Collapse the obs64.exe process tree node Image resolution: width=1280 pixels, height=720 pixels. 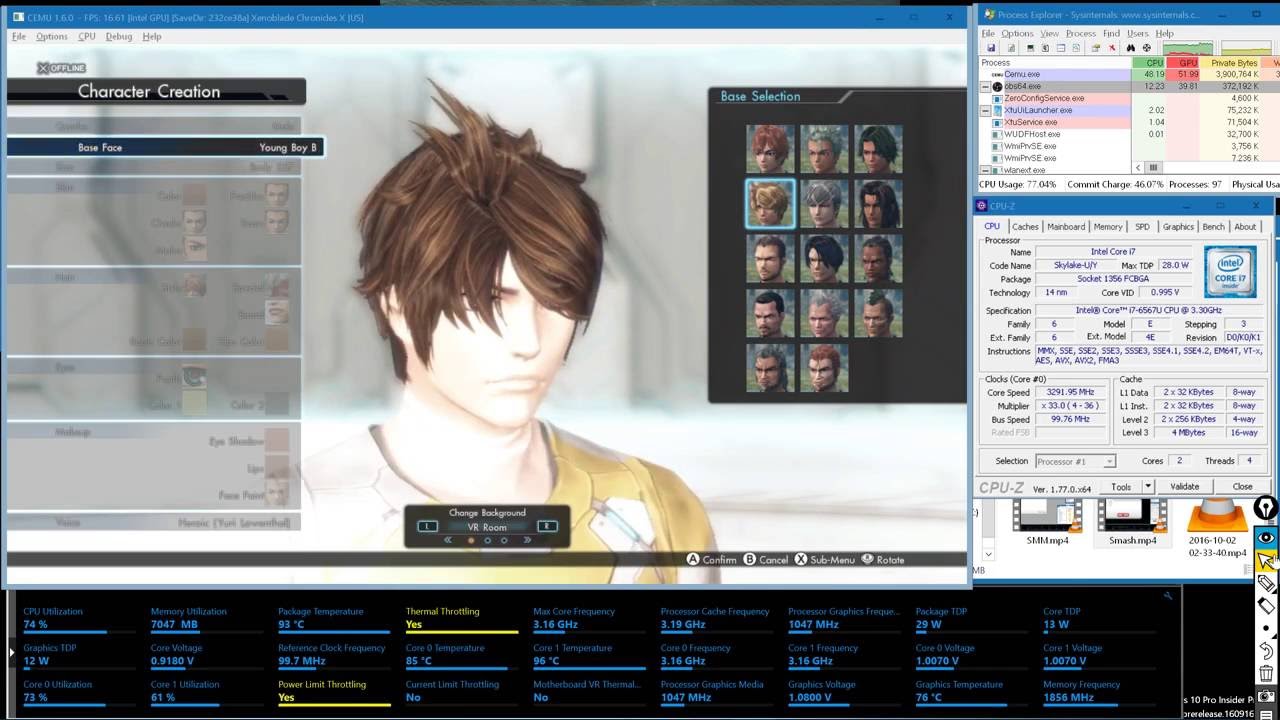pos(986,87)
